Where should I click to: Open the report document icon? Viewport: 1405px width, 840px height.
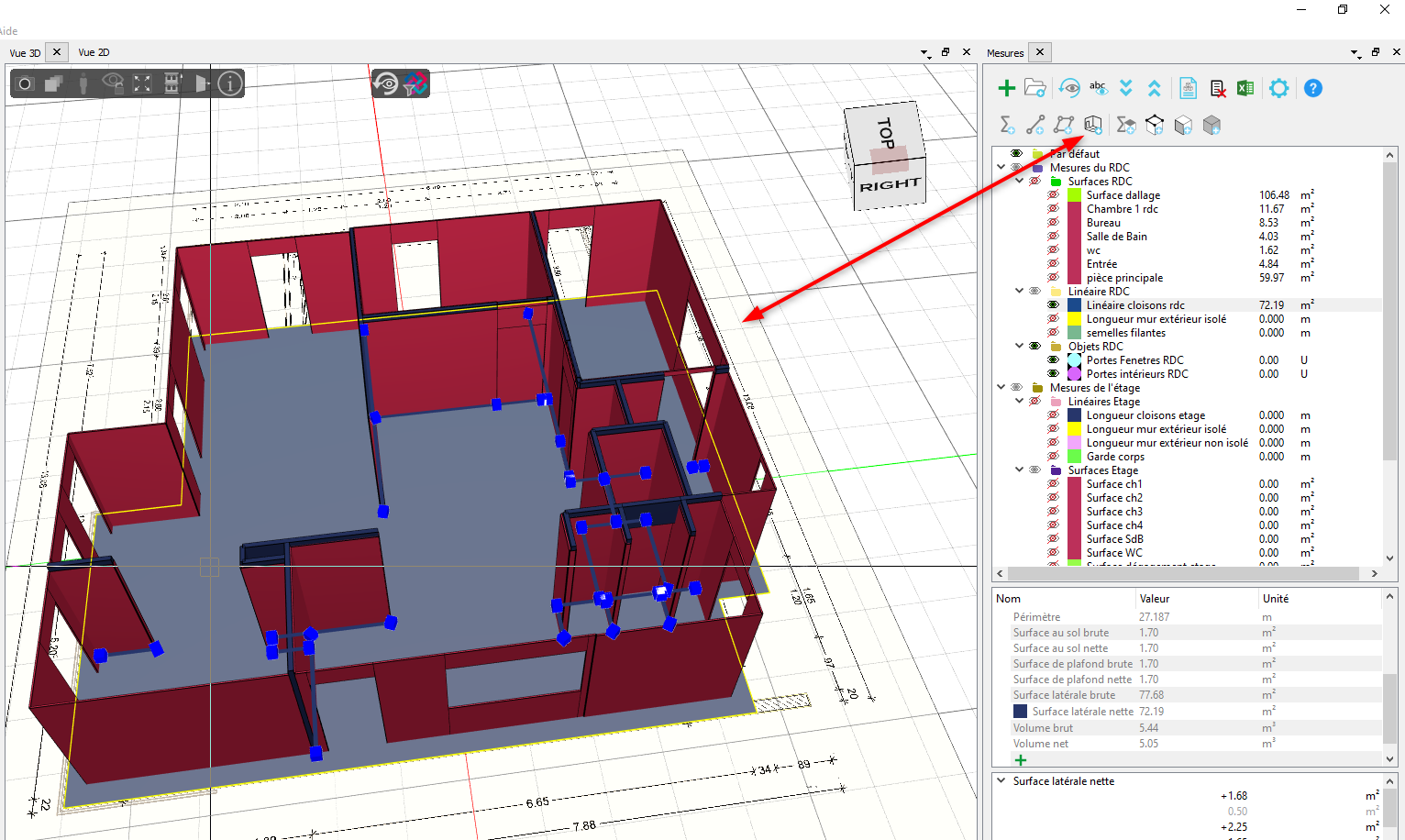(1189, 88)
